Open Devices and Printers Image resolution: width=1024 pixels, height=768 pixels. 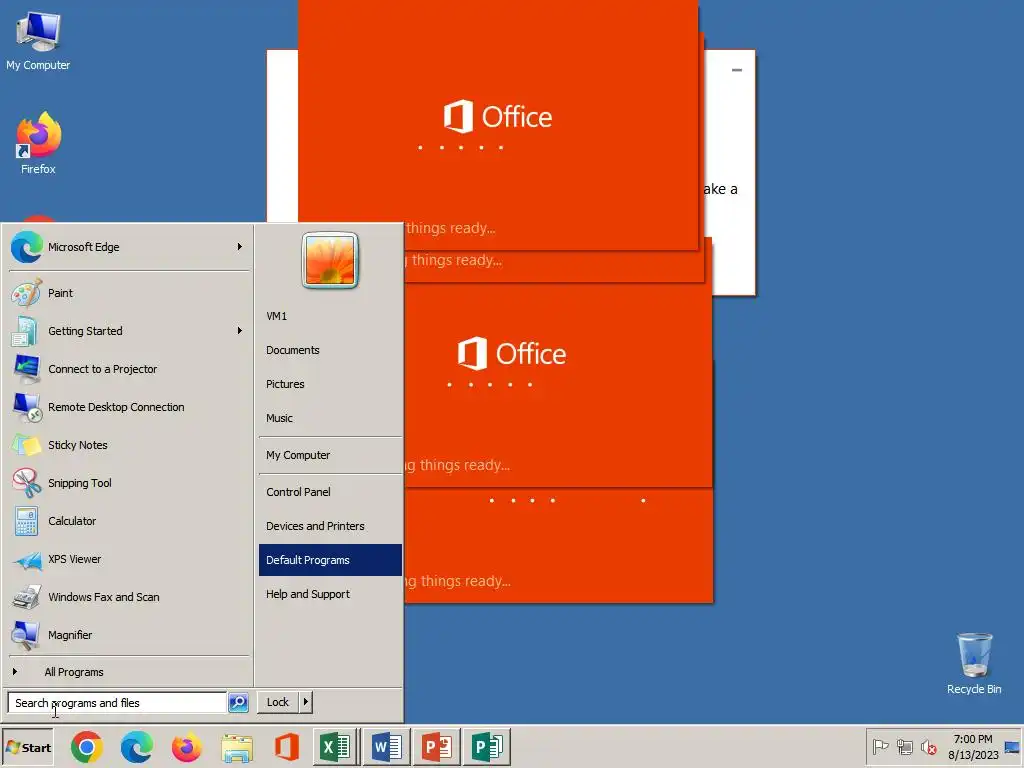point(330,526)
